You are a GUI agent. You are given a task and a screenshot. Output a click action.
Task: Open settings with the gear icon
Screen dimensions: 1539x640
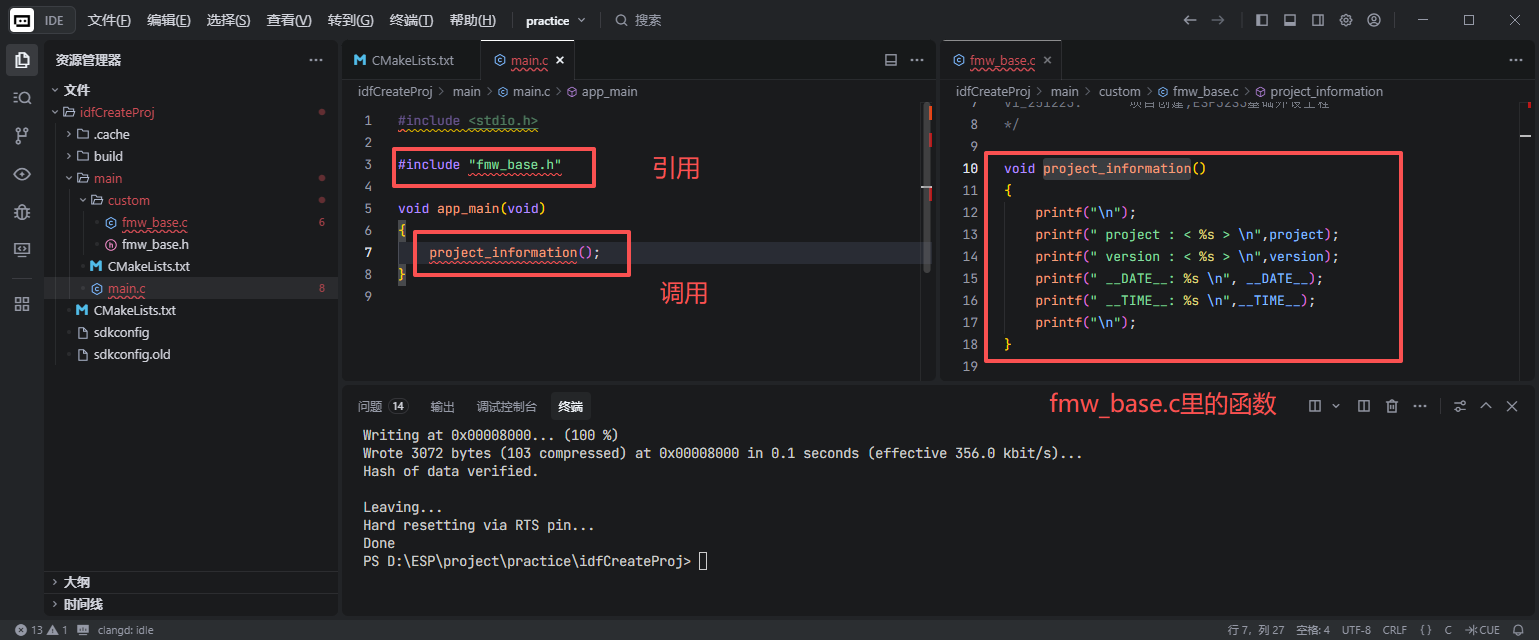1346,20
